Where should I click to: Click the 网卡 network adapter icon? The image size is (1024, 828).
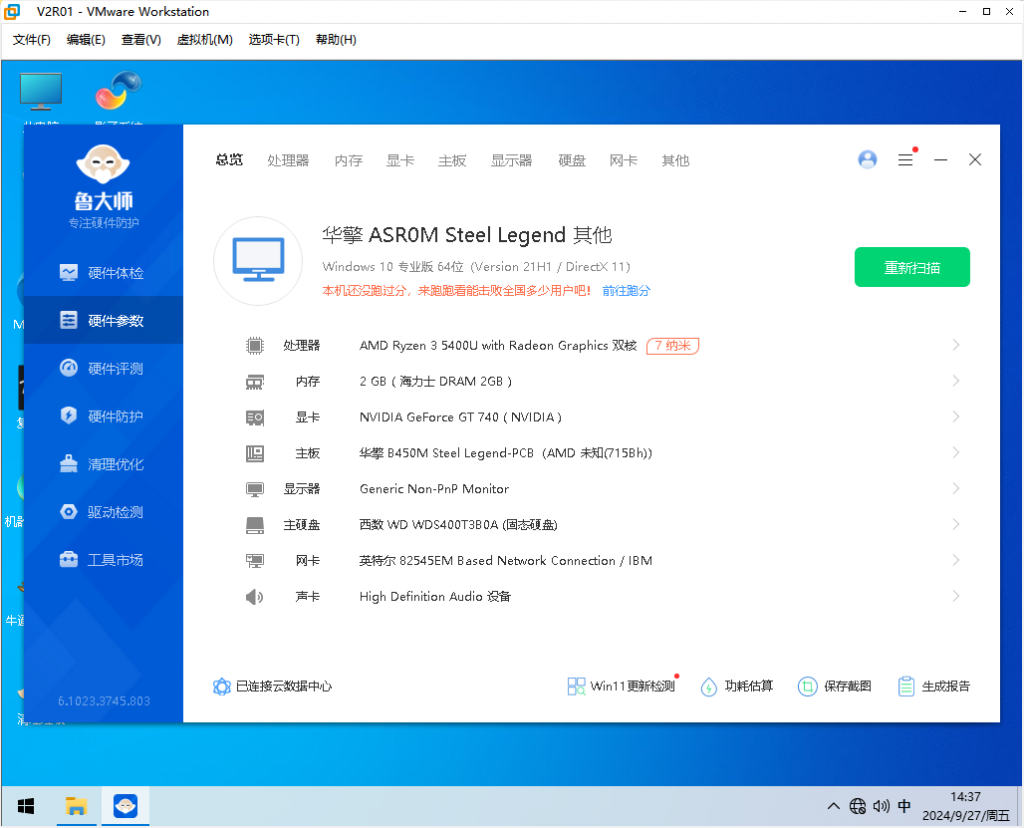[x=255, y=561]
